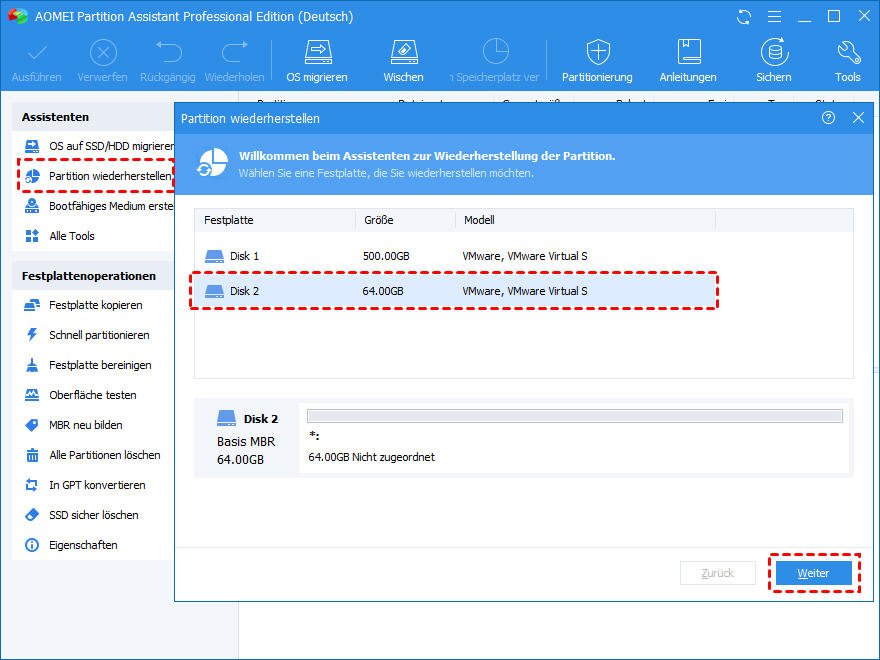Open the hamburger menu in title bar
The height and width of the screenshot is (660, 880).
pyautogui.click(x=774, y=17)
